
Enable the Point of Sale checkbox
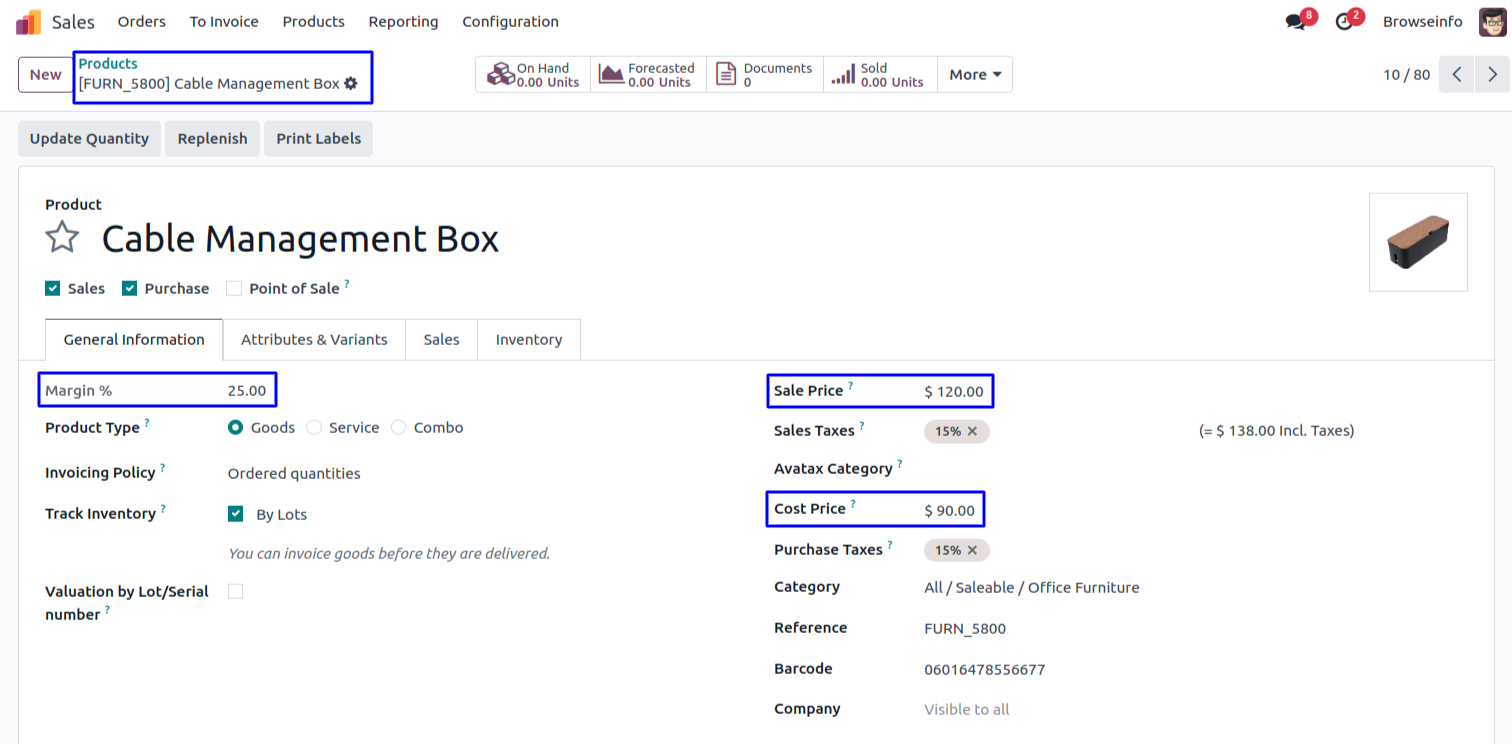[x=234, y=289]
